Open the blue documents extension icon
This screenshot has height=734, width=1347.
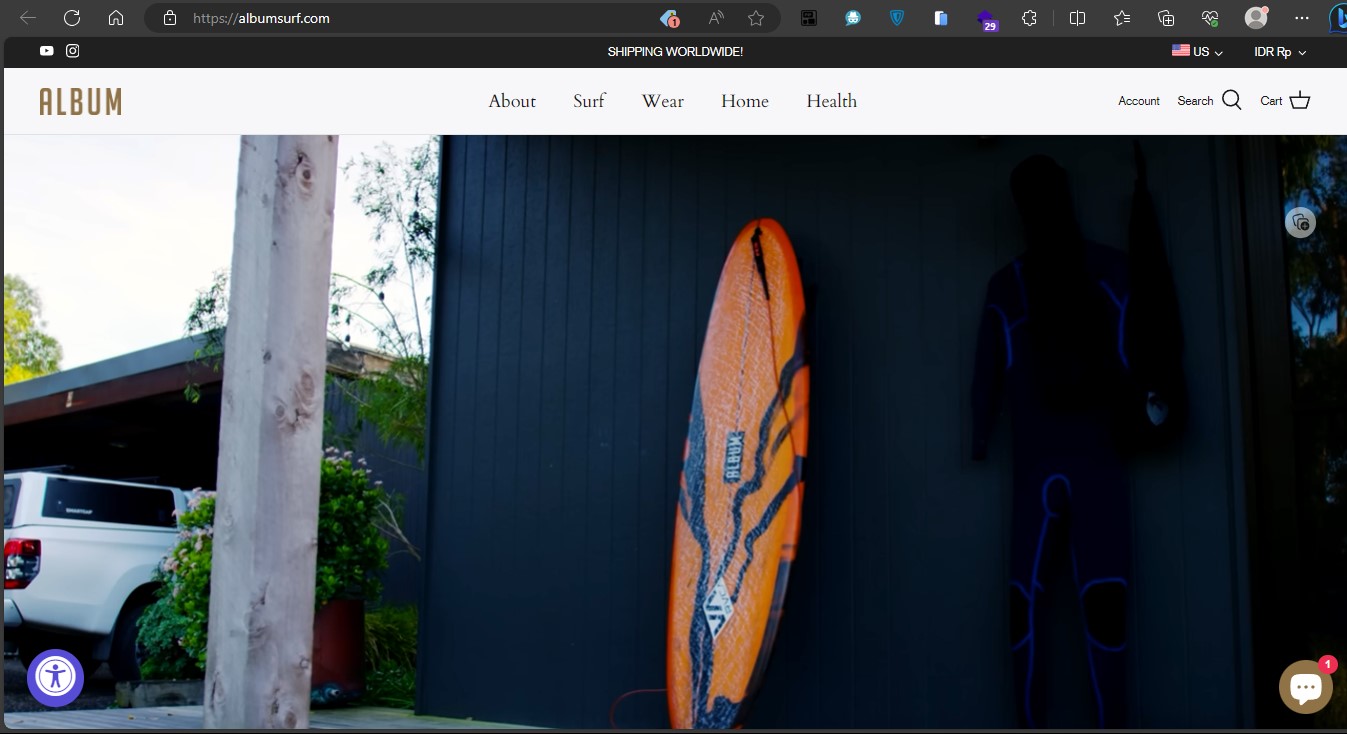[941, 18]
